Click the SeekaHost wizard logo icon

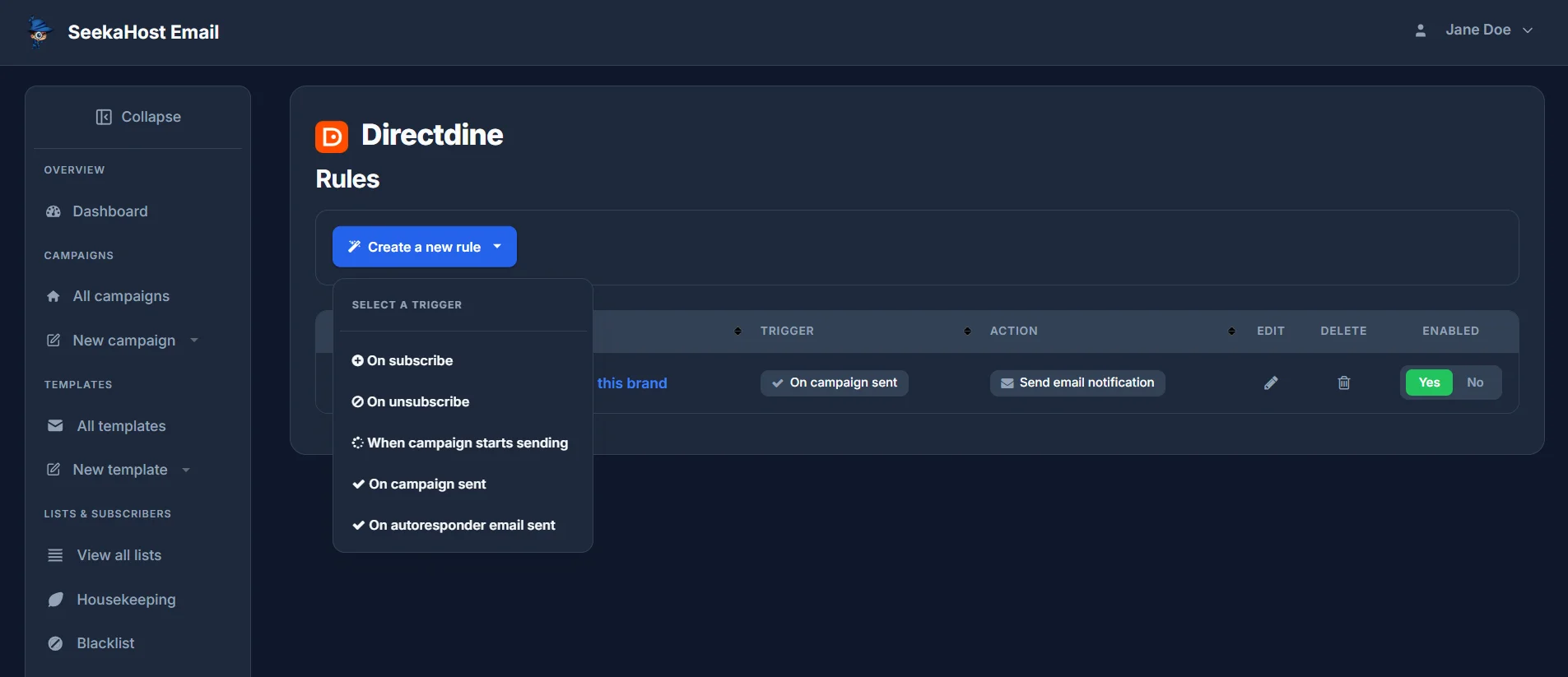click(39, 32)
